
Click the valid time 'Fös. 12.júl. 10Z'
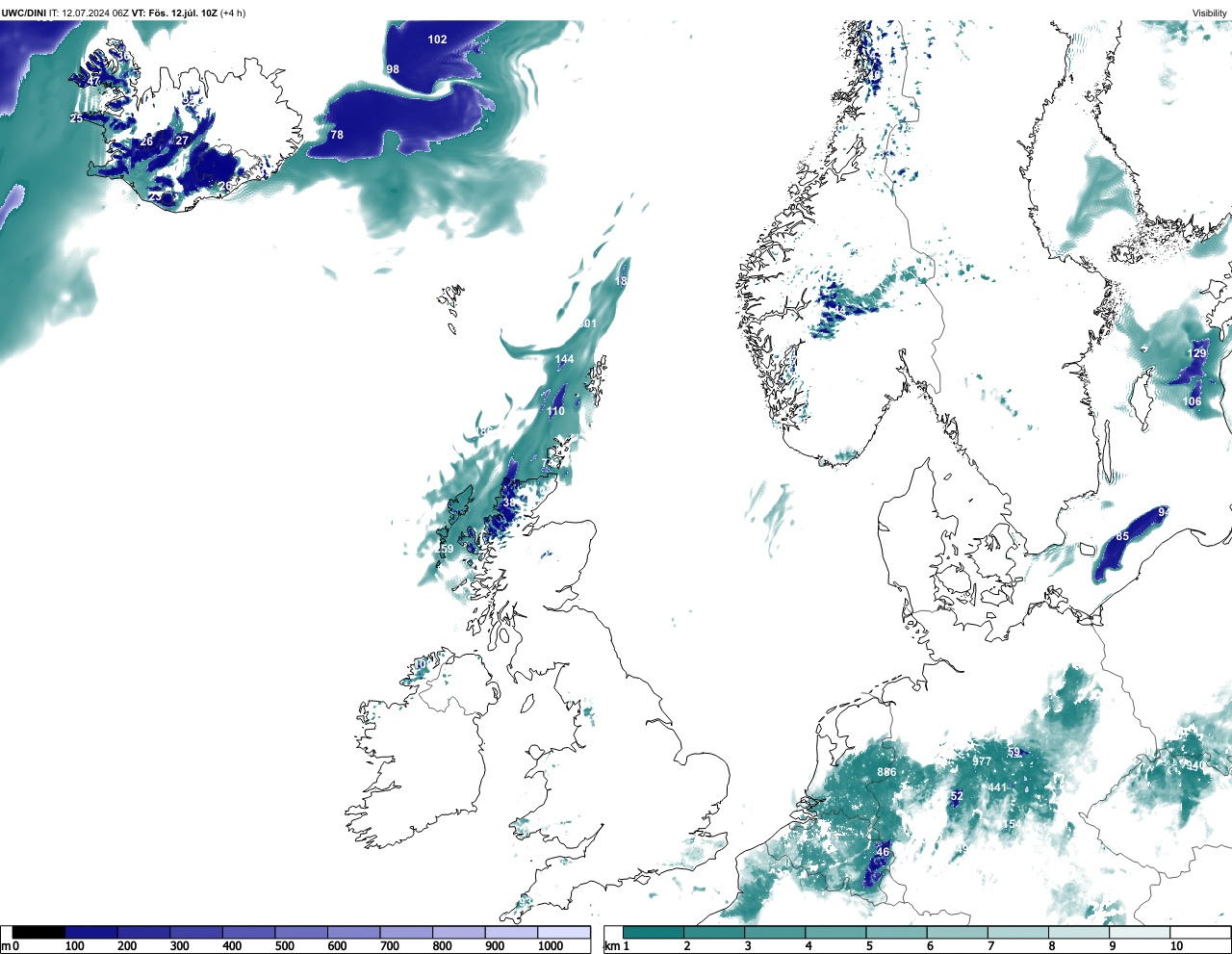click(183, 13)
